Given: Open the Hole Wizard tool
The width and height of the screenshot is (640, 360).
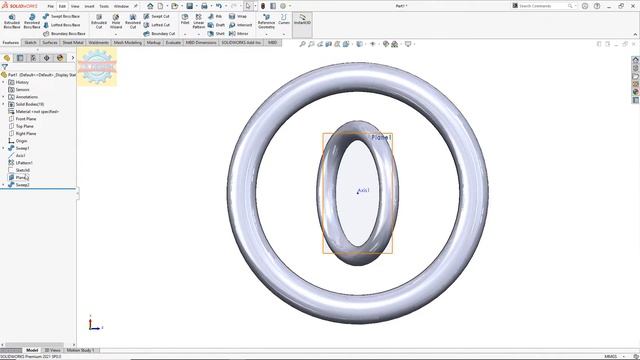Looking at the screenshot, I should click(x=116, y=21).
